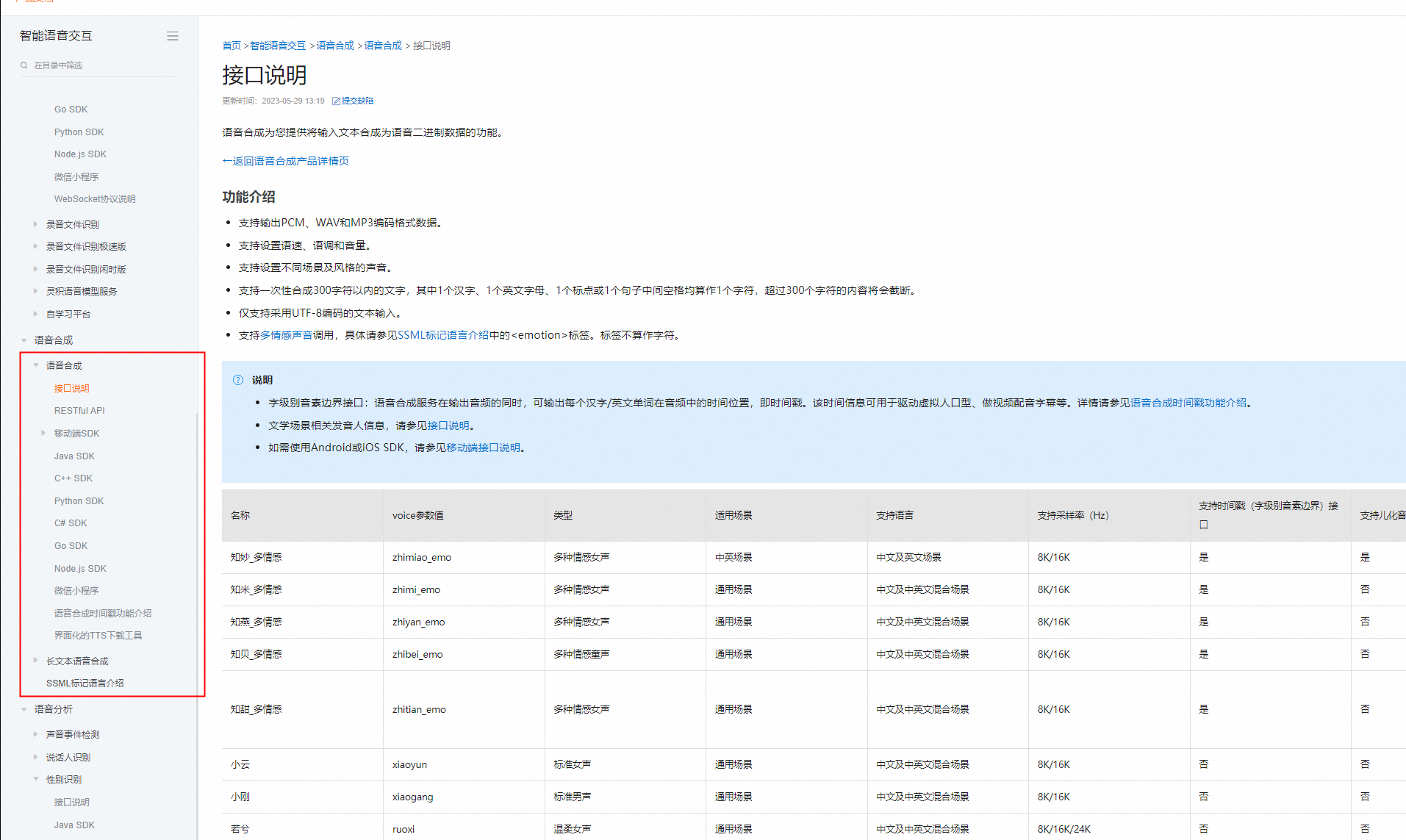Click the 支持采样率 (Hz) column header
The height and width of the screenshot is (840, 1406).
[x=1109, y=515]
